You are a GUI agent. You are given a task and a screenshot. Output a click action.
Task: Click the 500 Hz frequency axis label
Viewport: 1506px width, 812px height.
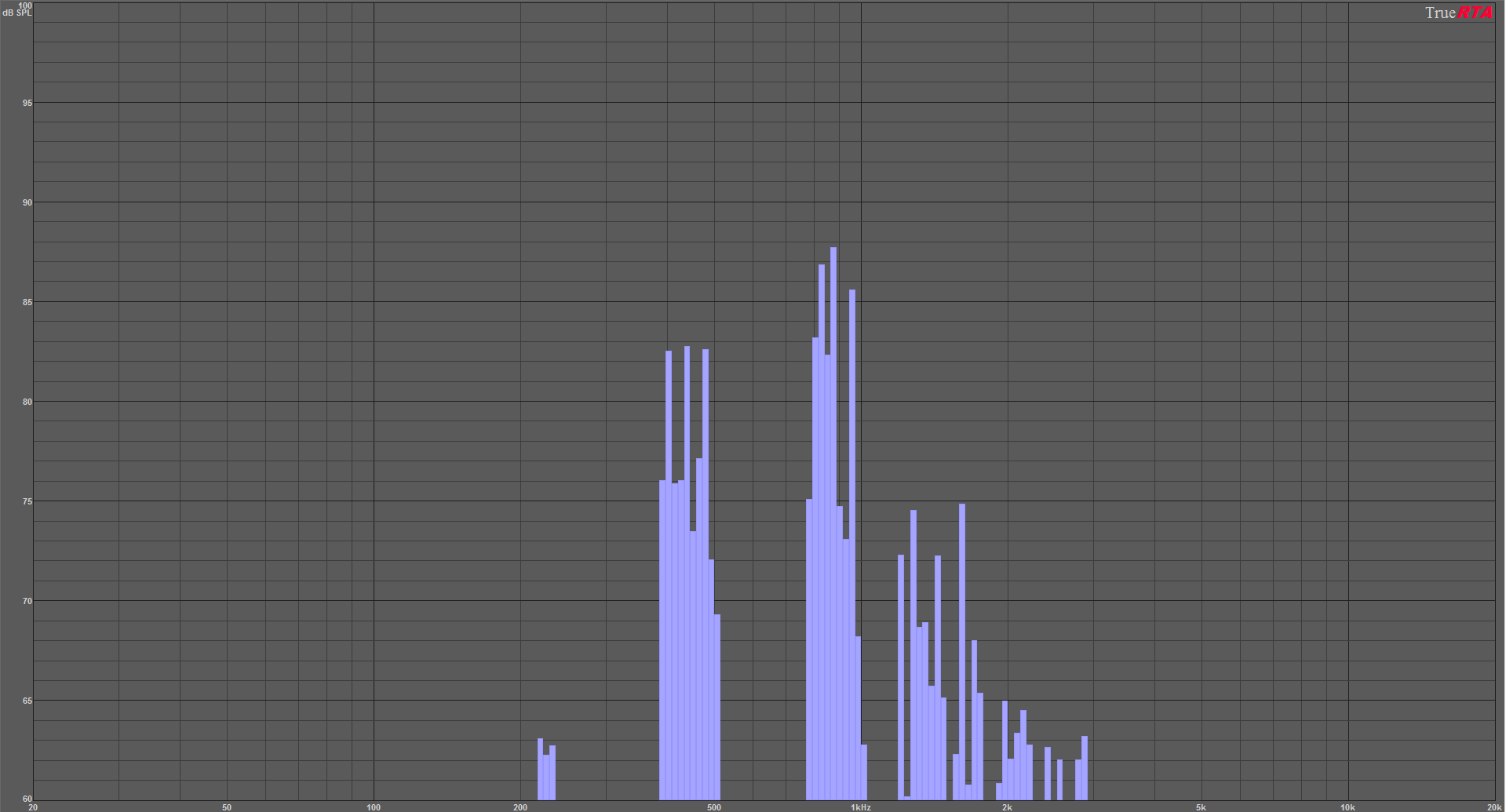(714, 807)
